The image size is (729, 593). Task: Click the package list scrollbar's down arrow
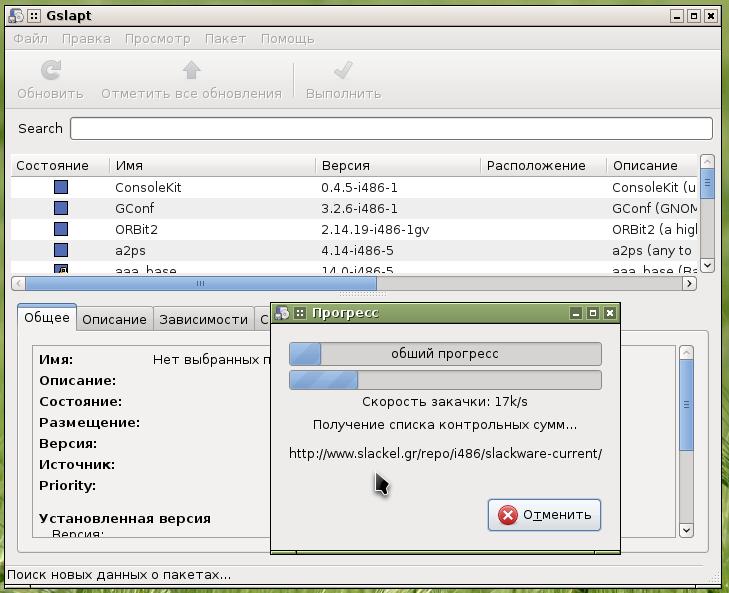[x=707, y=265]
